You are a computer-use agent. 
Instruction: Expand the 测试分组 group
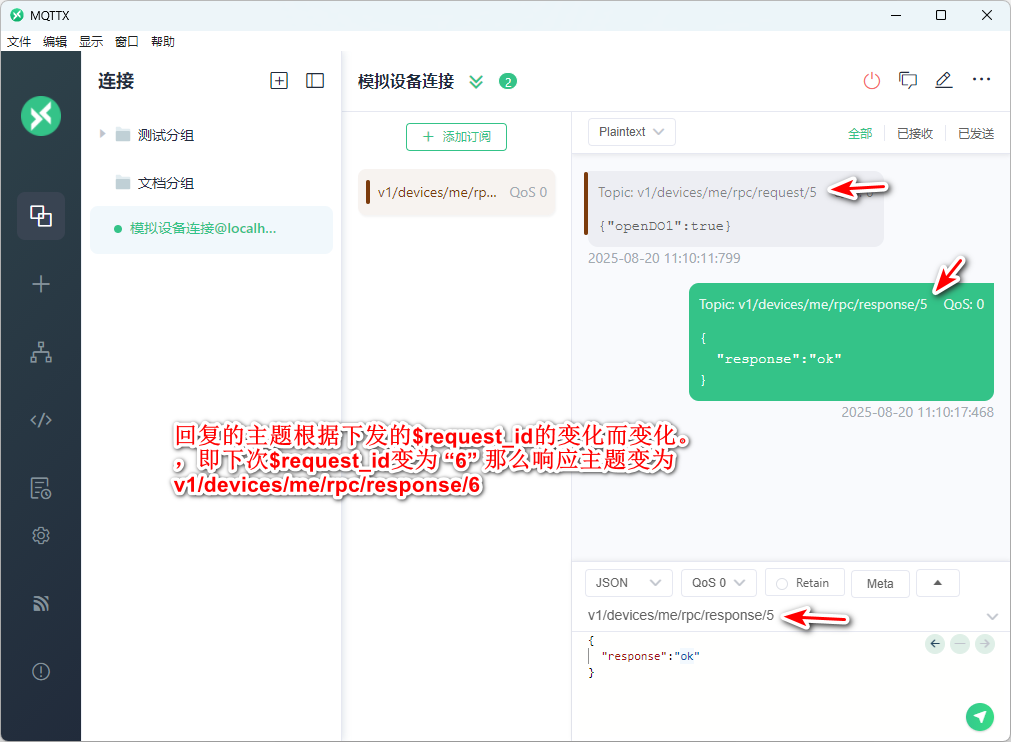tap(102, 134)
